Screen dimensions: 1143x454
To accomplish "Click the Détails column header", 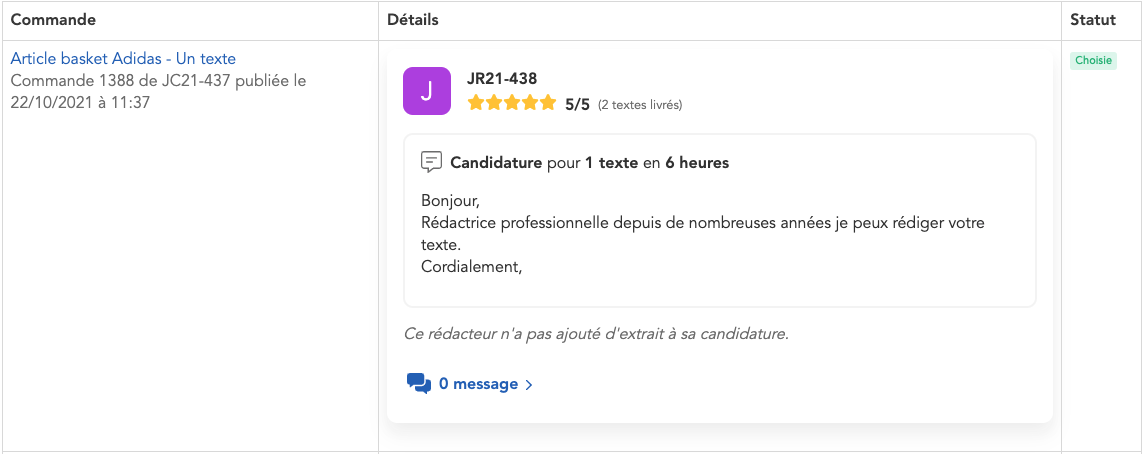I will (x=413, y=20).
